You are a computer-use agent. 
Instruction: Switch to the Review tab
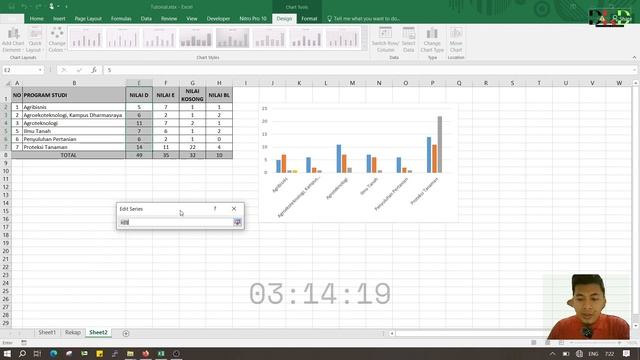[x=169, y=19]
